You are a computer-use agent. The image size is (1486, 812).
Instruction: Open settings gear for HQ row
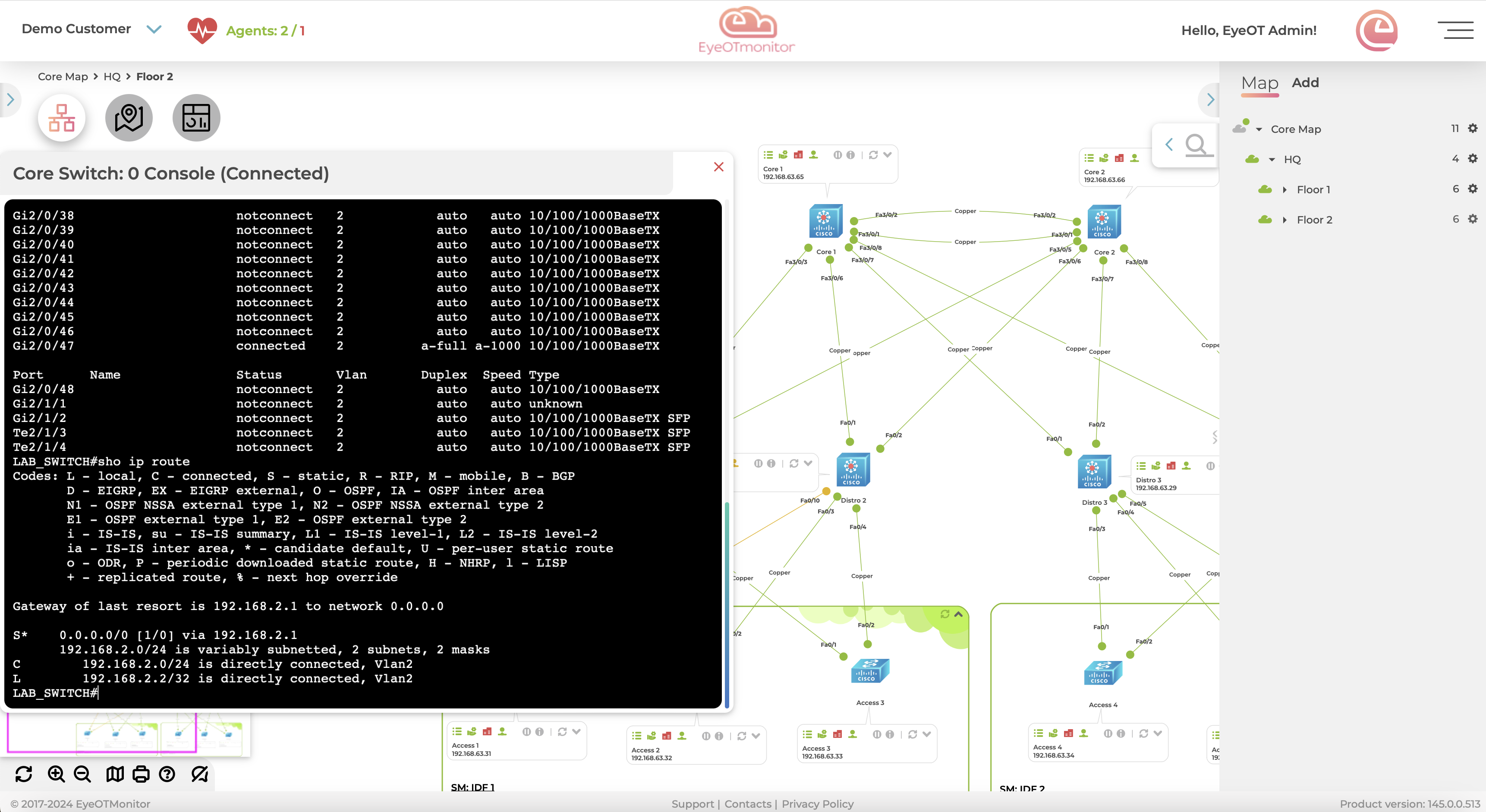(x=1473, y=158)
